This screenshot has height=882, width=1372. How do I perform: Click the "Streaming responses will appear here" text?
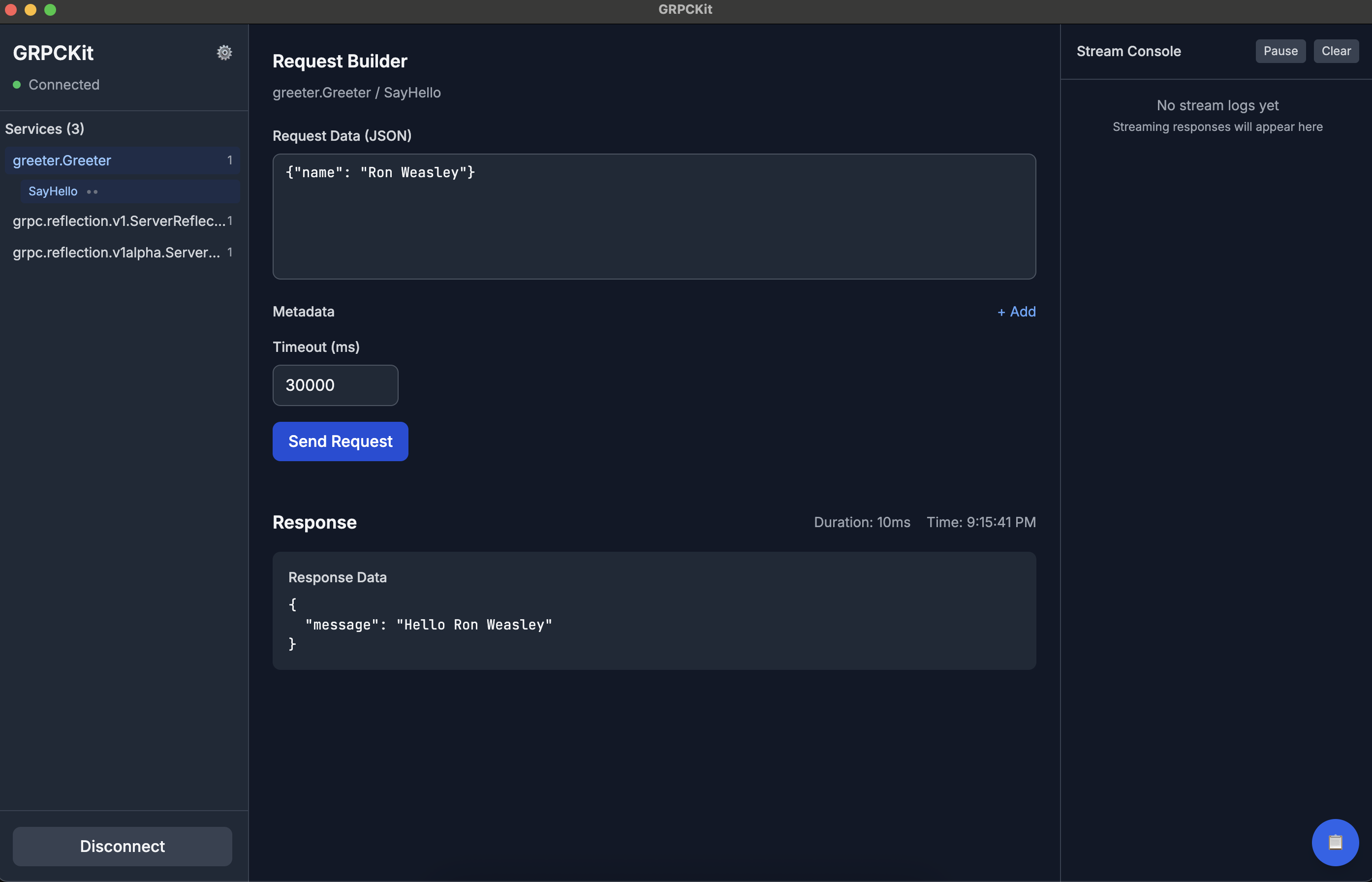click(1217, 127)
